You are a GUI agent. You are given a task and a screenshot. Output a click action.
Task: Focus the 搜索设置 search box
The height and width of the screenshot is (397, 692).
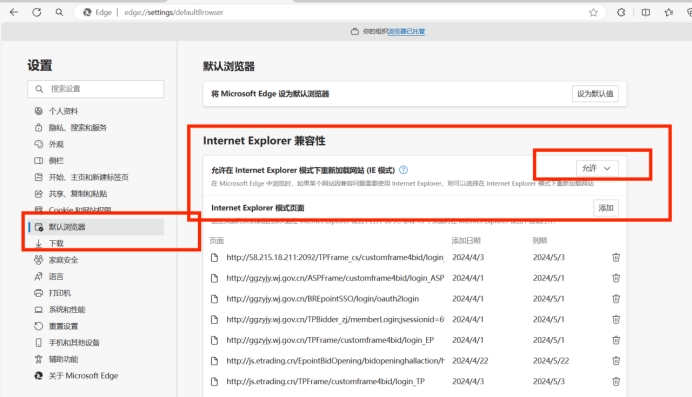(95, 89)
